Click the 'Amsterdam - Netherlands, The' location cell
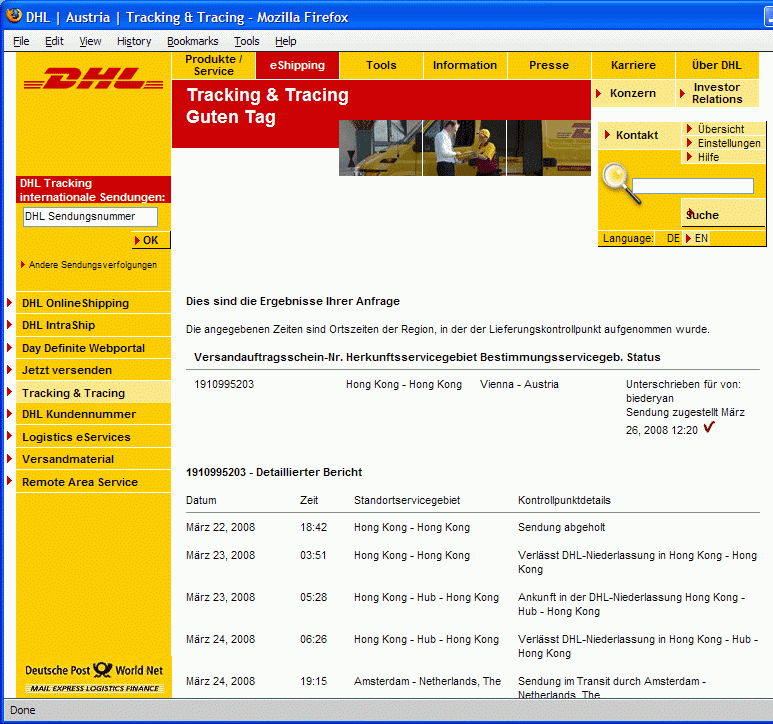773x724 pixels. [427, 681]
